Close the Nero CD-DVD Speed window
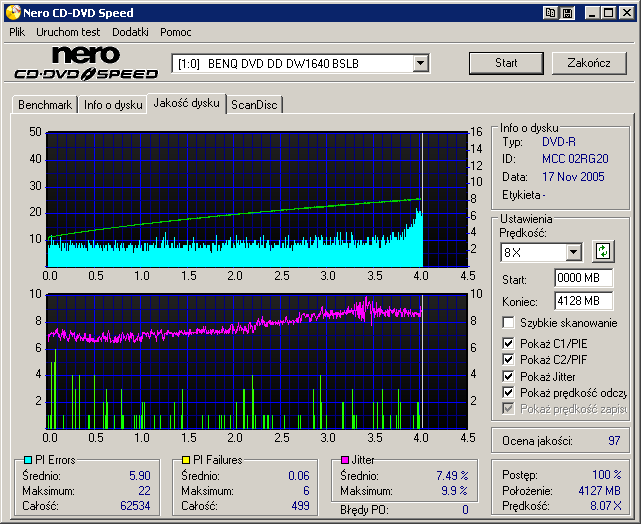Screen dimensions: 641x524 (627, 13)
